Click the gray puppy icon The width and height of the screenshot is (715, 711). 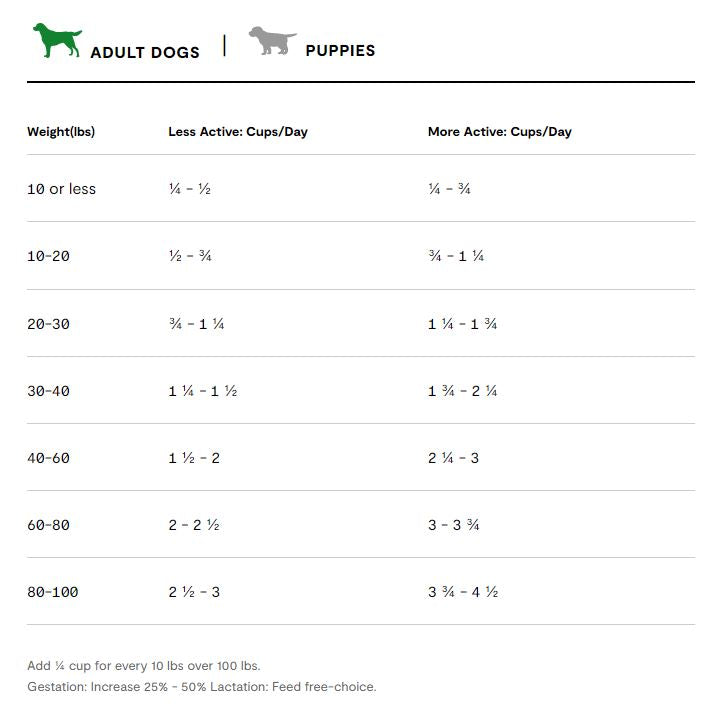pyautogui.click(x=272, y=41)
